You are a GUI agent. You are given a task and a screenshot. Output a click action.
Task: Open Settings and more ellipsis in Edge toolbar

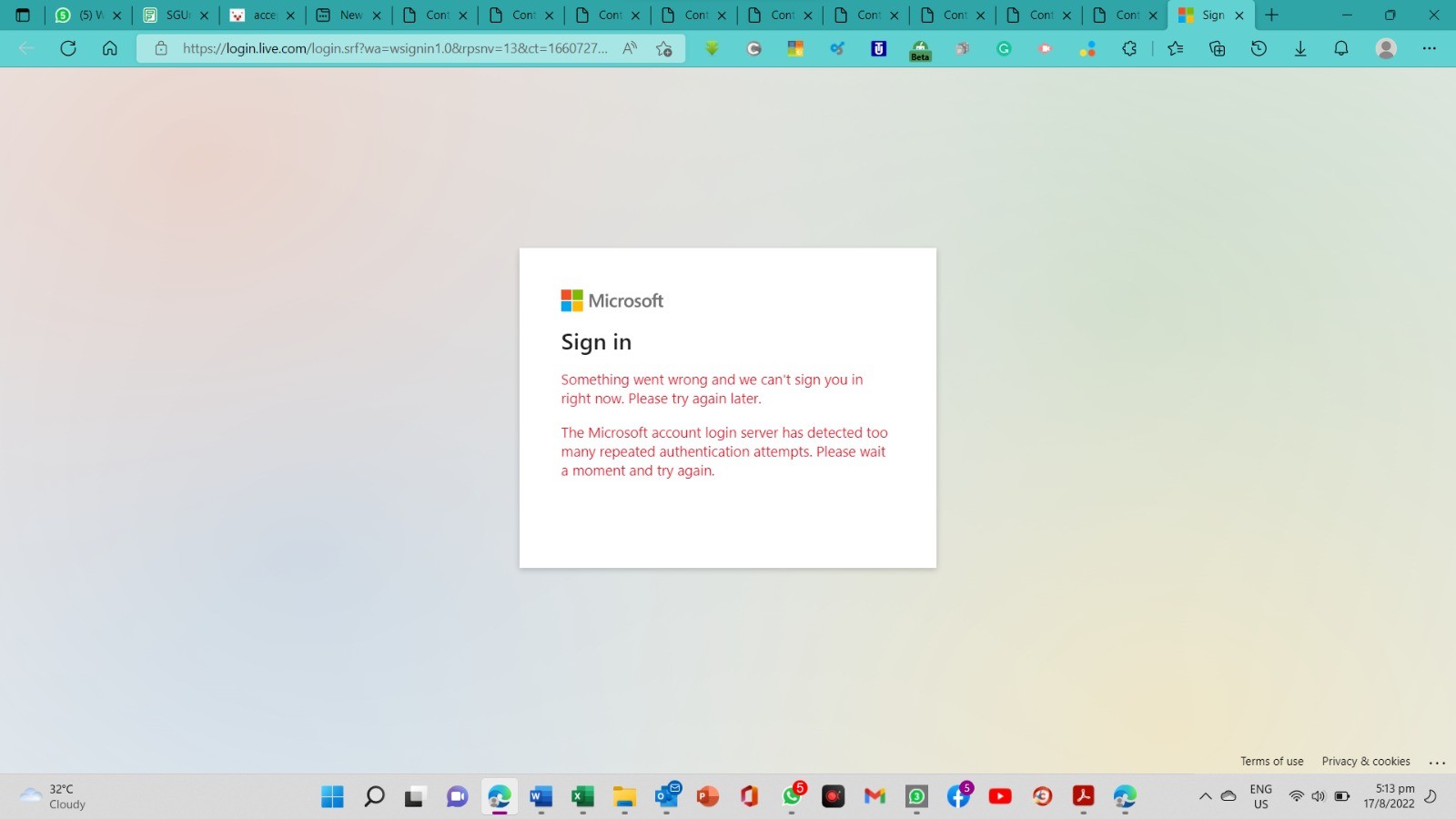[1430, 48]
